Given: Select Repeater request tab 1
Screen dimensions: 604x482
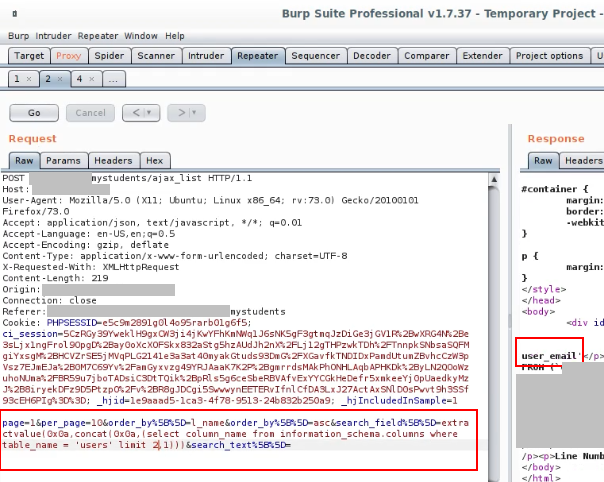Looking at the screenshot, I should (x=17, y=79).
